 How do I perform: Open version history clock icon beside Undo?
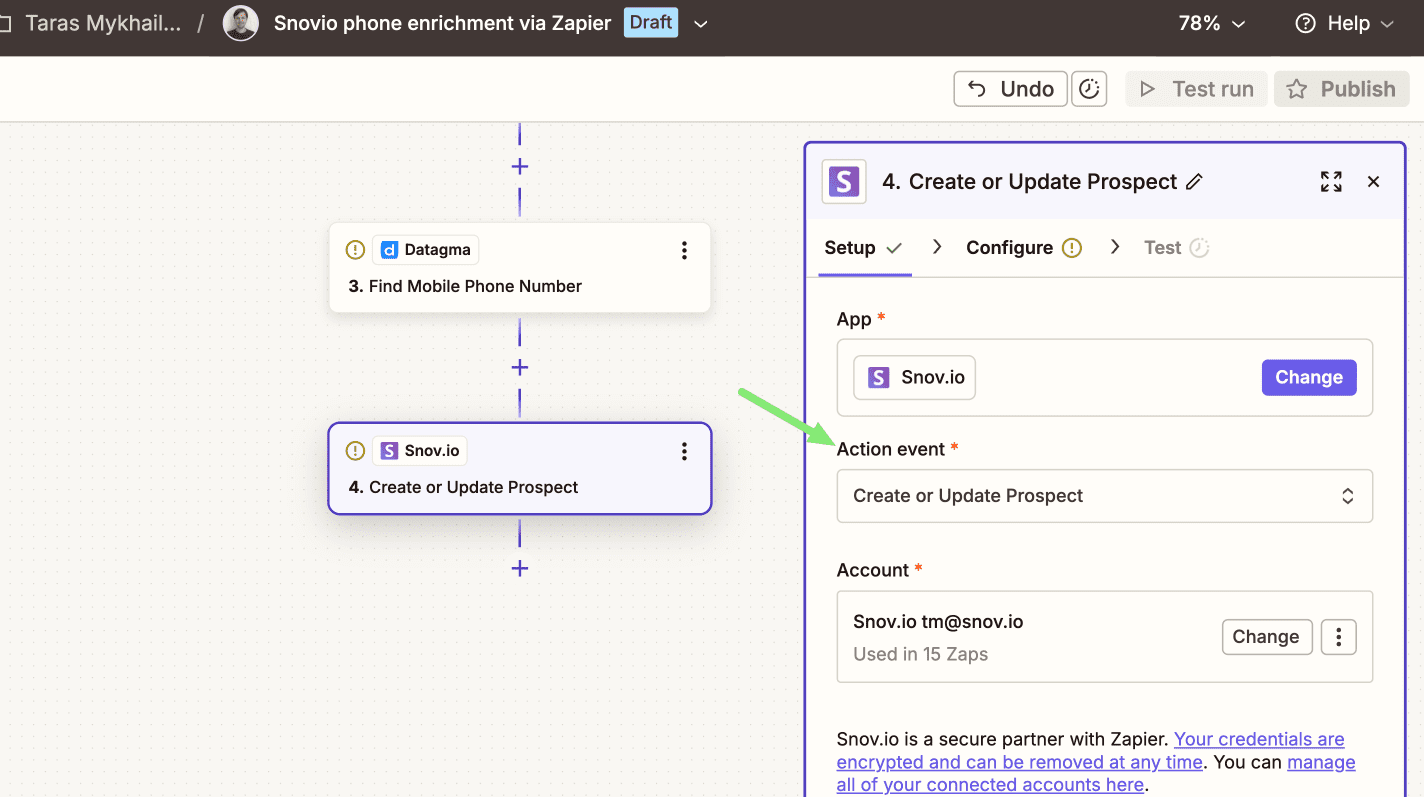pos(1089,89)
